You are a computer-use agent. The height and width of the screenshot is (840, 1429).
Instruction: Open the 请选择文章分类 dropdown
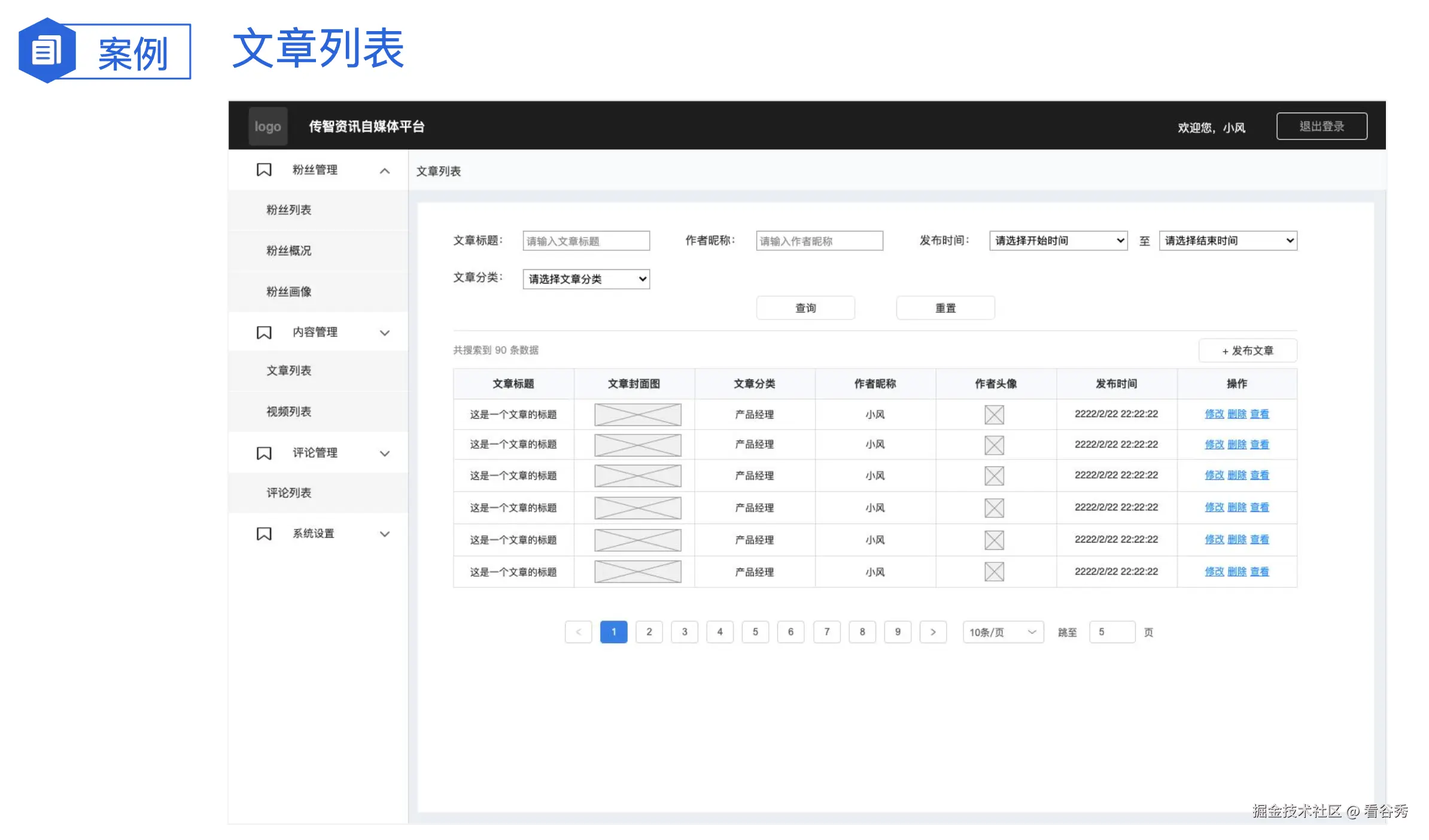tap(585, 279)
